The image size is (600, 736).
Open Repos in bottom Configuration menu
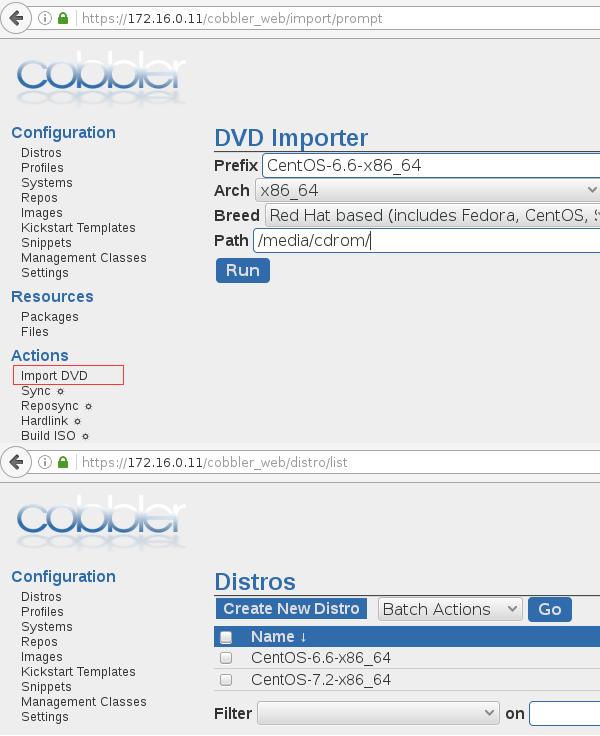[x=39, y=642]
